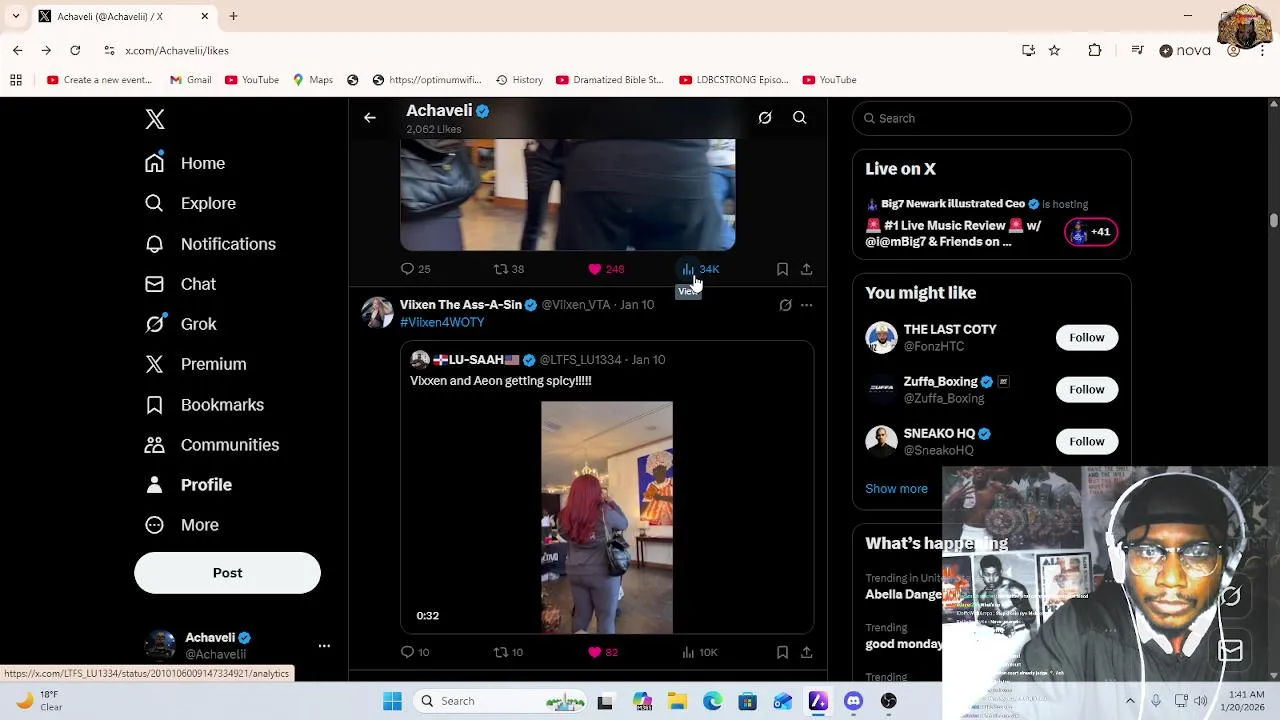The image size is (1280, 720).
Task: Expand the More menu in sidebar
Action: [x=182, y=525]
